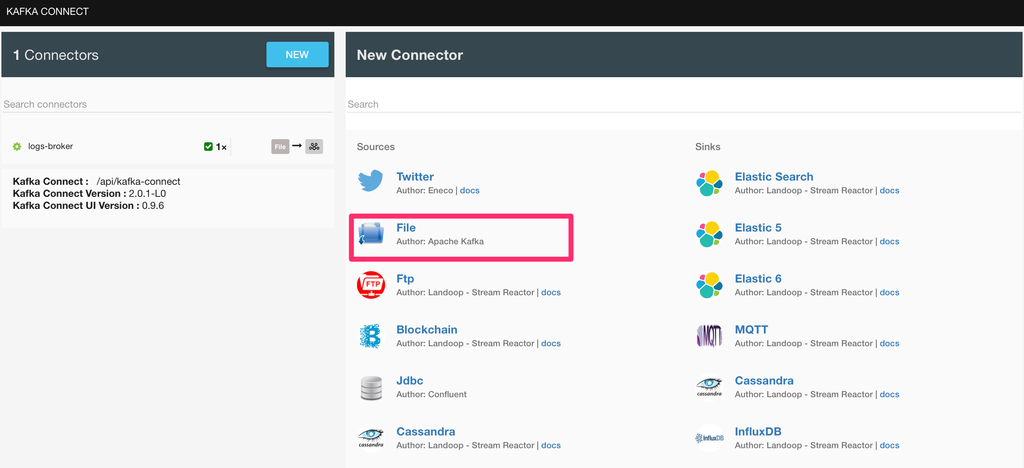Click the /api/kafka-connect endpoint text

(138, 181)
